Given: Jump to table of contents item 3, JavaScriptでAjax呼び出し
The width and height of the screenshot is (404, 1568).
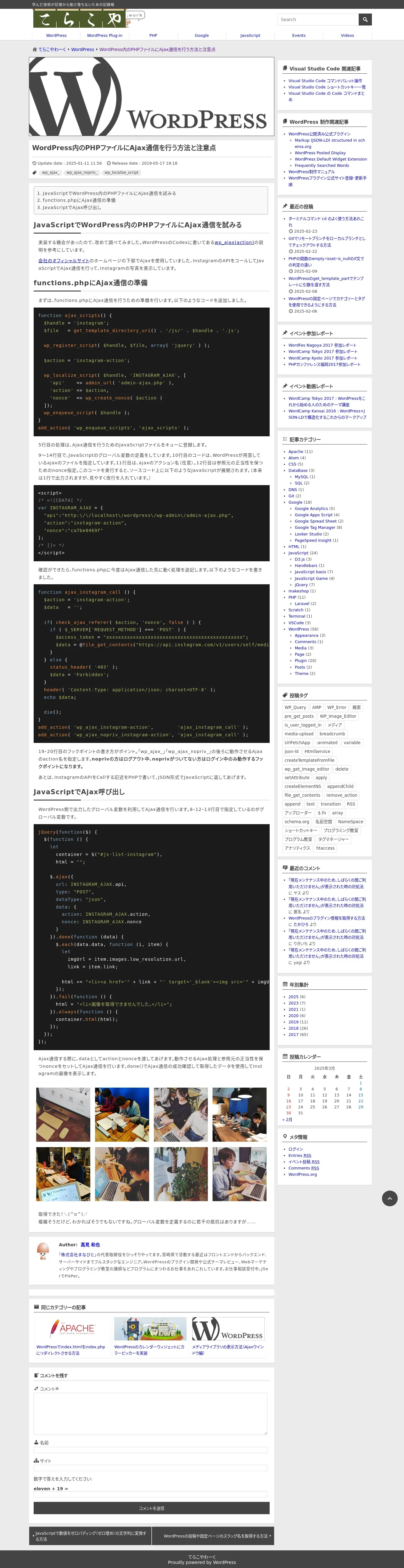Looking at the screenshot, I should coord(72,207).
